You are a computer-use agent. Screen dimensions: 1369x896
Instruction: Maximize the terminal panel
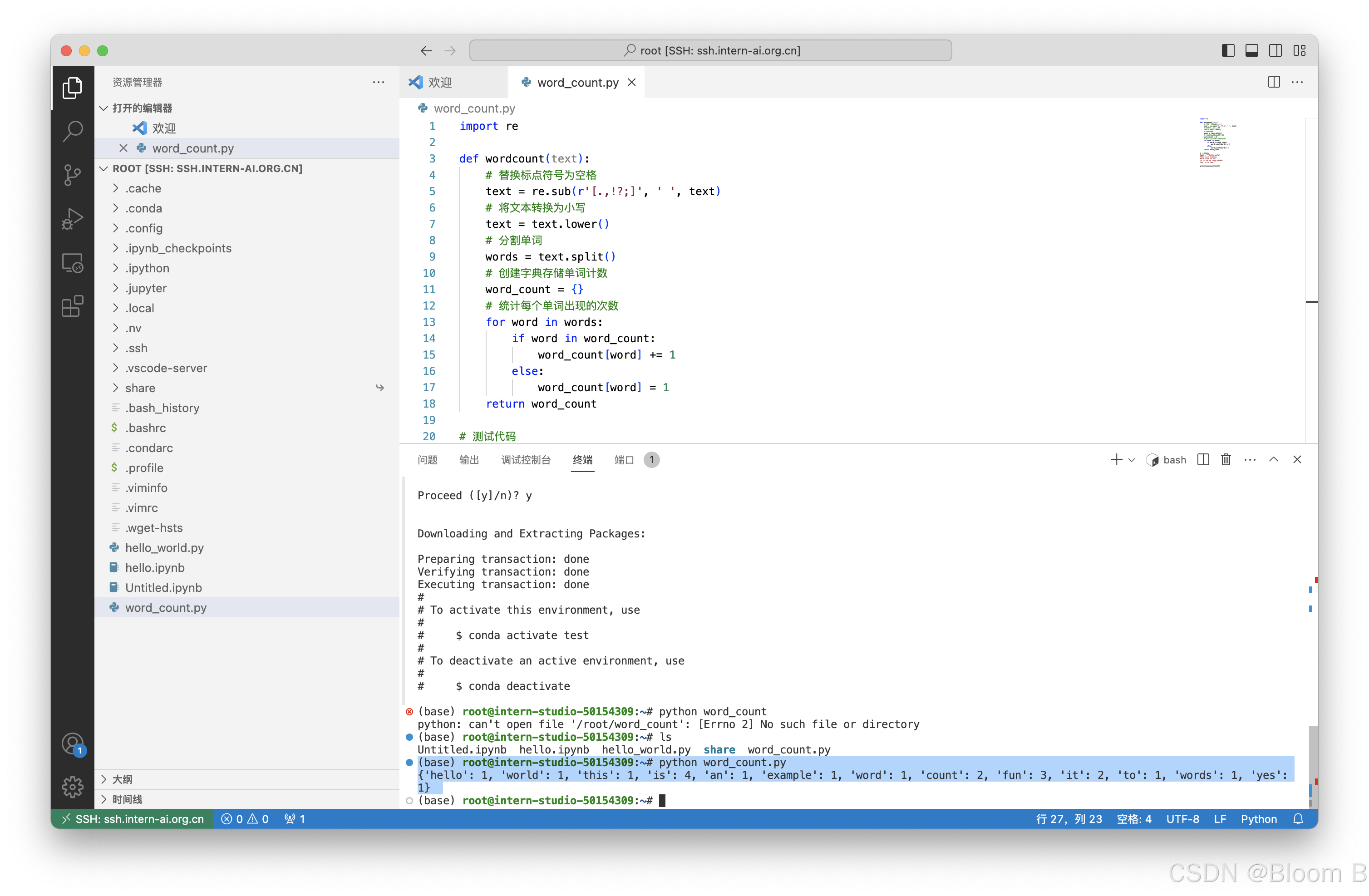pyautogui.click(x=1274, y=459)
